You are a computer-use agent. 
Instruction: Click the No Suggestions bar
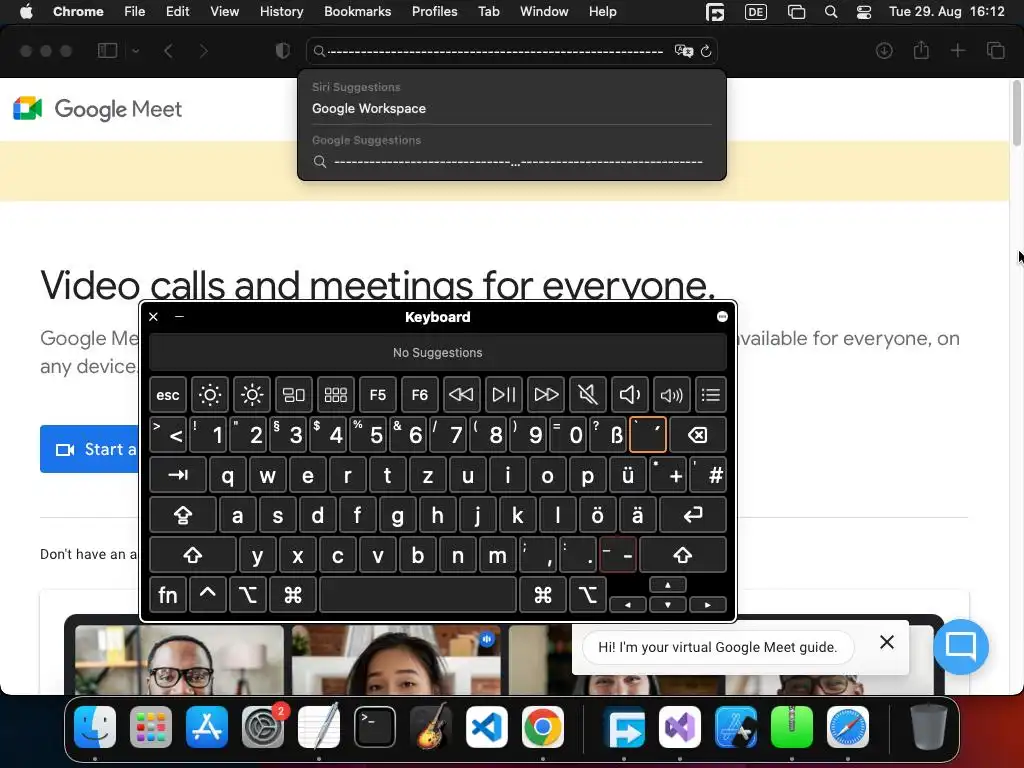pyautogui.click(x=438, y=353)
